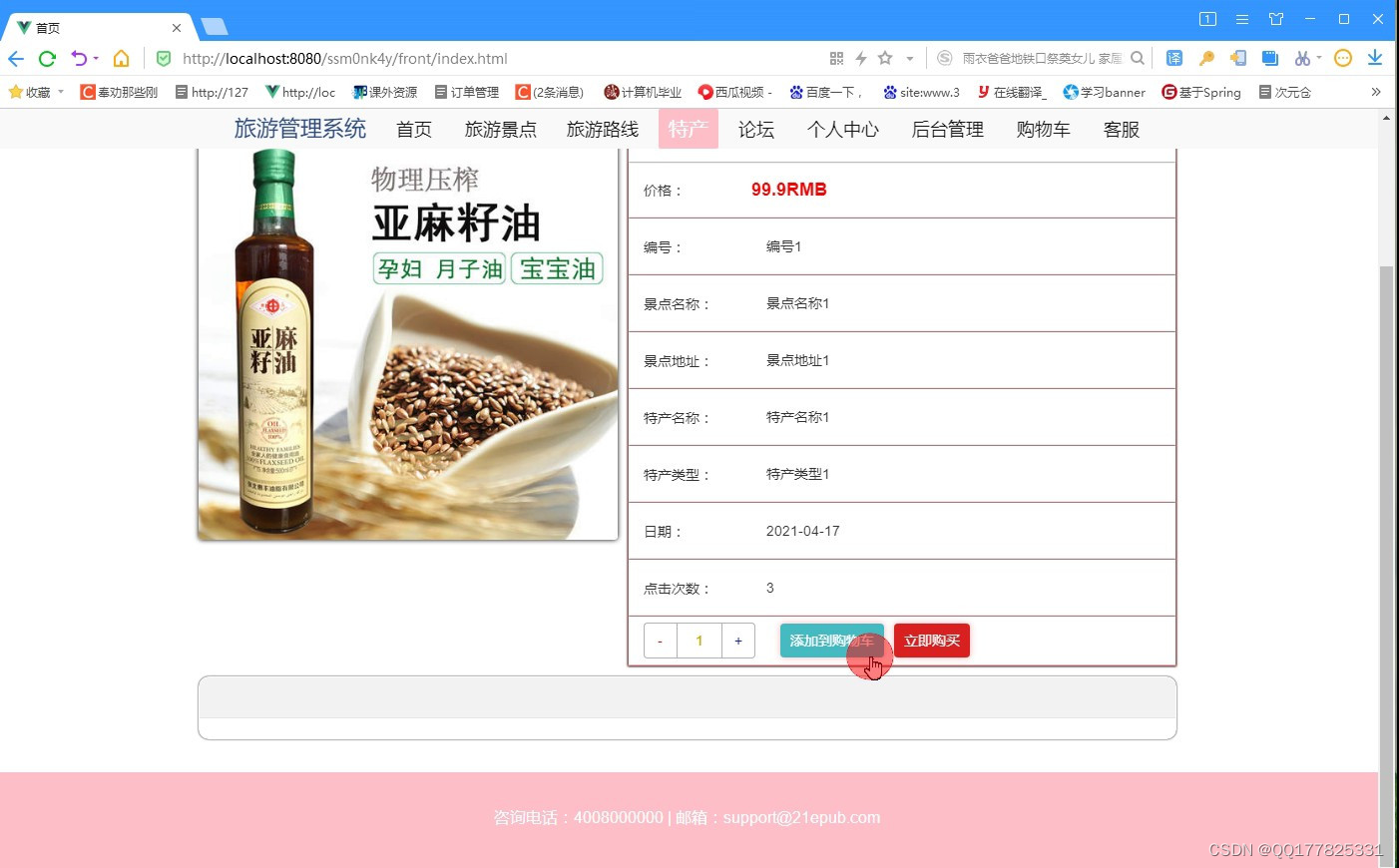Click the flaxseed oil product image
The image size is (1399, 868).
(x=408, y=344)
